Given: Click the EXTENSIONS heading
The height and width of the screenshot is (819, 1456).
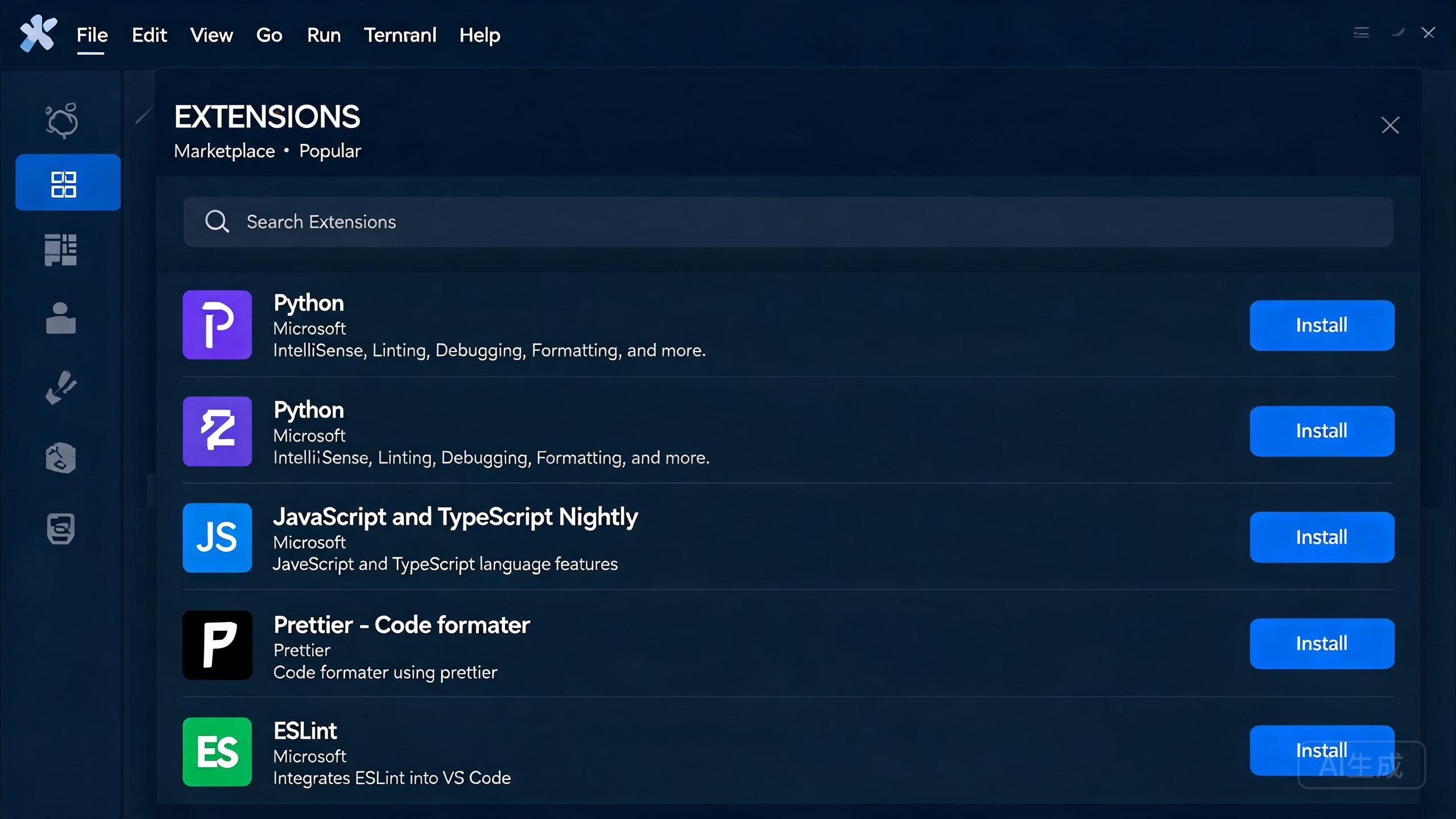Looking at the screenshot, I should [267, 117].
